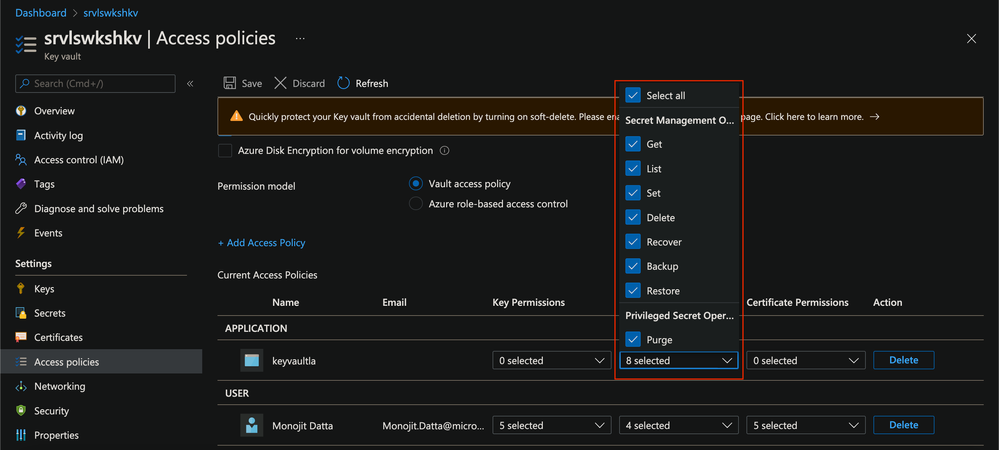
Task: Toggle the Select all checkbox
Action: point(633,96)
